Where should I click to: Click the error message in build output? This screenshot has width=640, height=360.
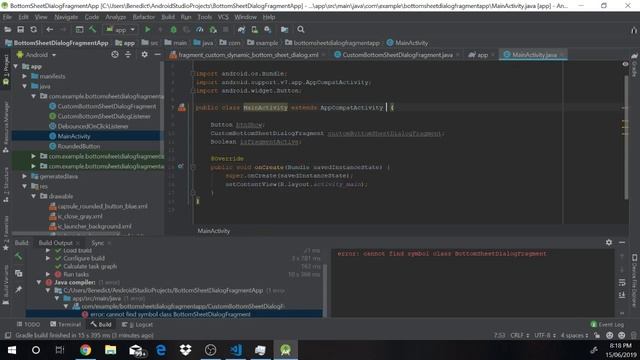tap(442, 253)
